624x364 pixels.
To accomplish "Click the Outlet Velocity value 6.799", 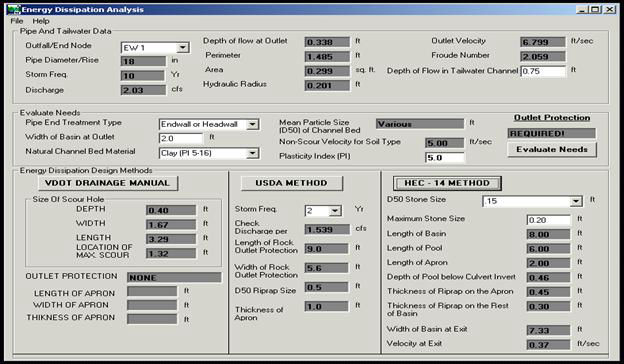I will (542, 42).
